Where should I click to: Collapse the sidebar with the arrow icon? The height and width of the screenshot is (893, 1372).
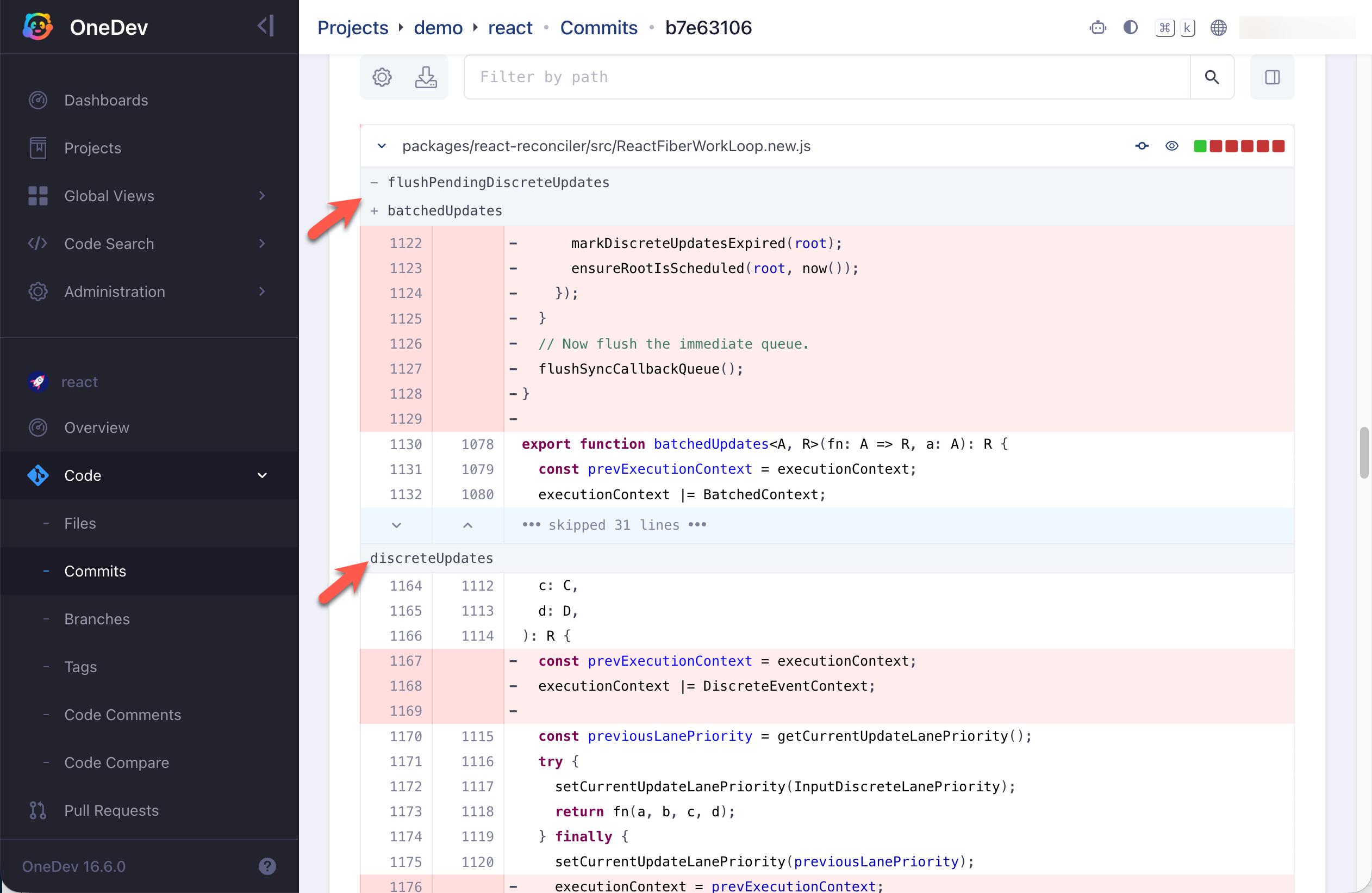point(266,27)
